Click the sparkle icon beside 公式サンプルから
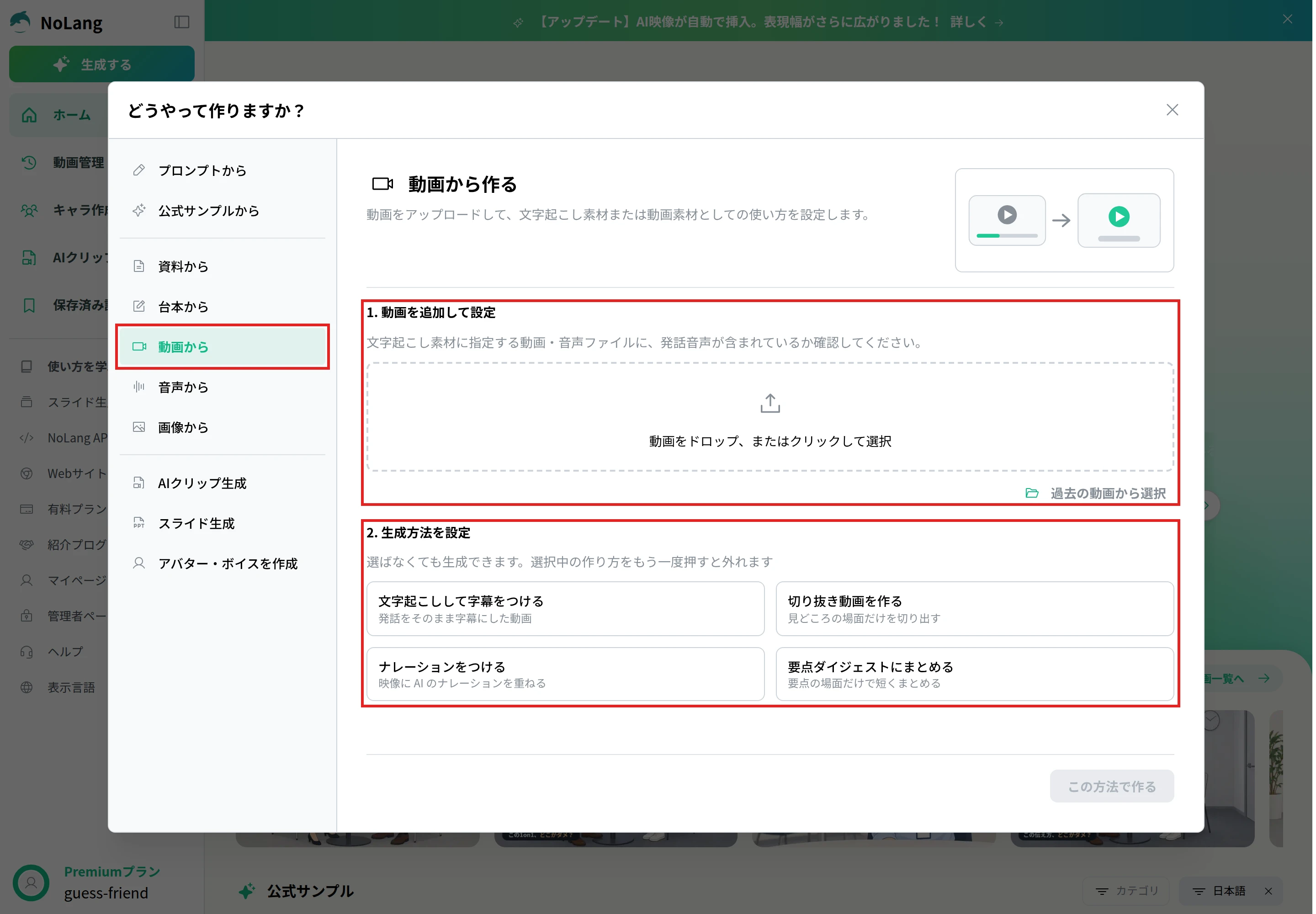This screenshot has height=914, width=1316. click(138, 210)
